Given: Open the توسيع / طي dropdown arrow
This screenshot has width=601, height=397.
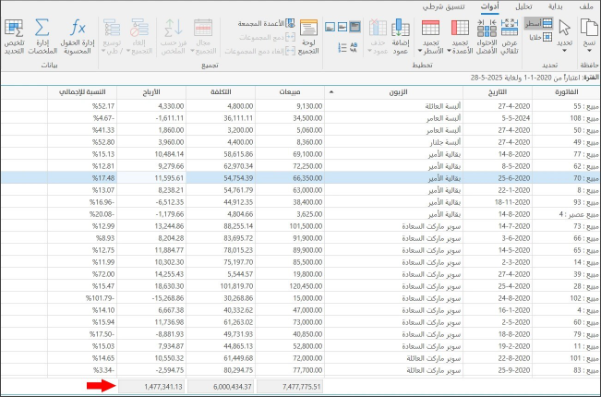Looking at the screenshot, I should pyautogui.click(x=103, y=51).
